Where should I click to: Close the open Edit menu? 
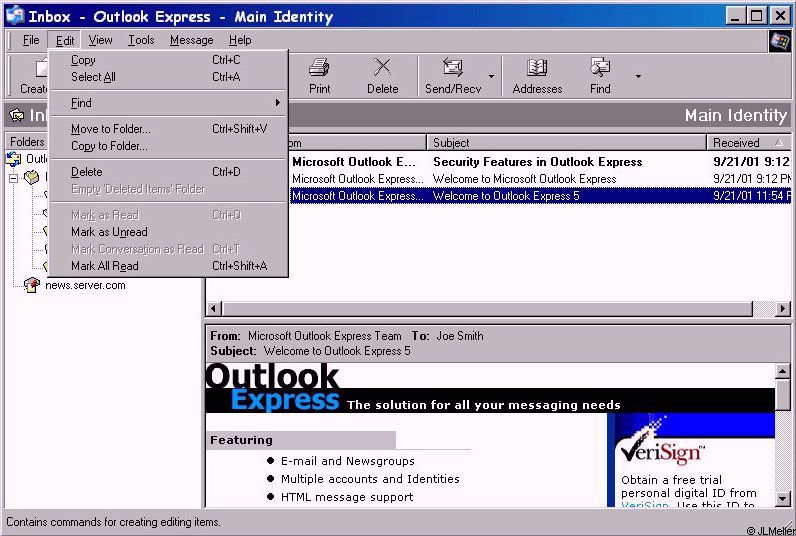click(x=64, y=40)
